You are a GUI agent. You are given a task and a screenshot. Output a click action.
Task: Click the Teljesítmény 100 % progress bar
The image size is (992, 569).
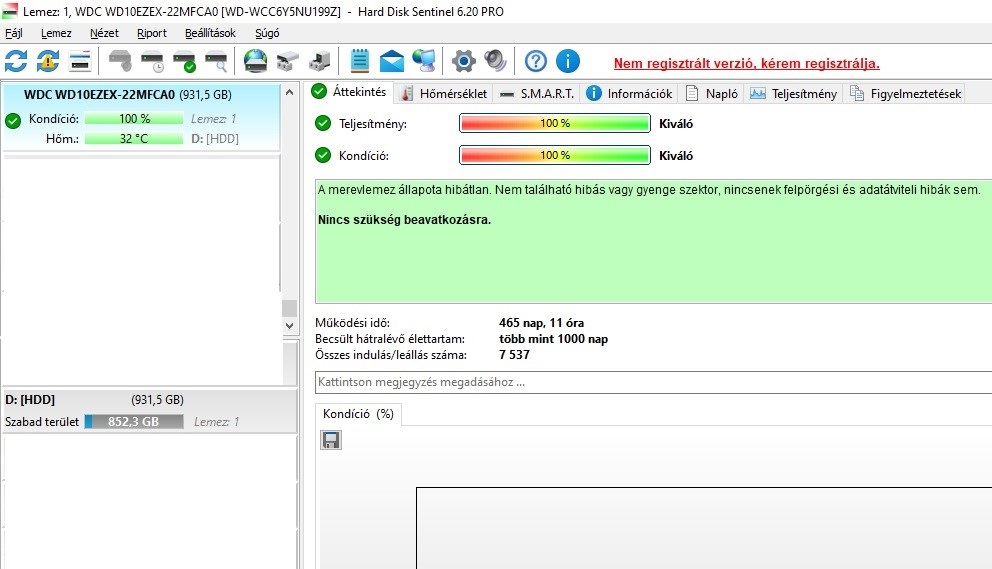pyautogui.click(x=555, y=123)
